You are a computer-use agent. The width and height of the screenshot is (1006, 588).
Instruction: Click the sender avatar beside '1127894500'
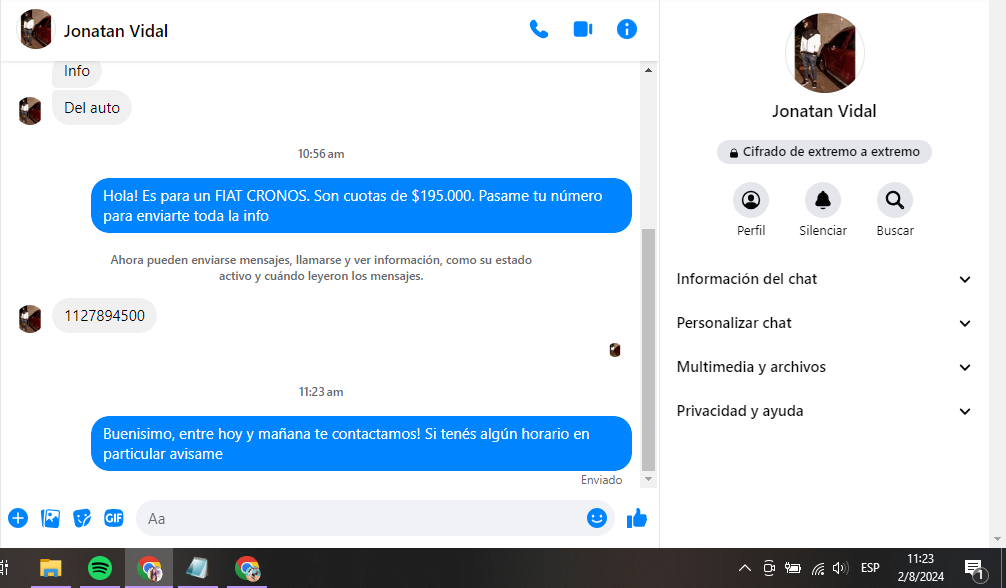coord(30,319)
